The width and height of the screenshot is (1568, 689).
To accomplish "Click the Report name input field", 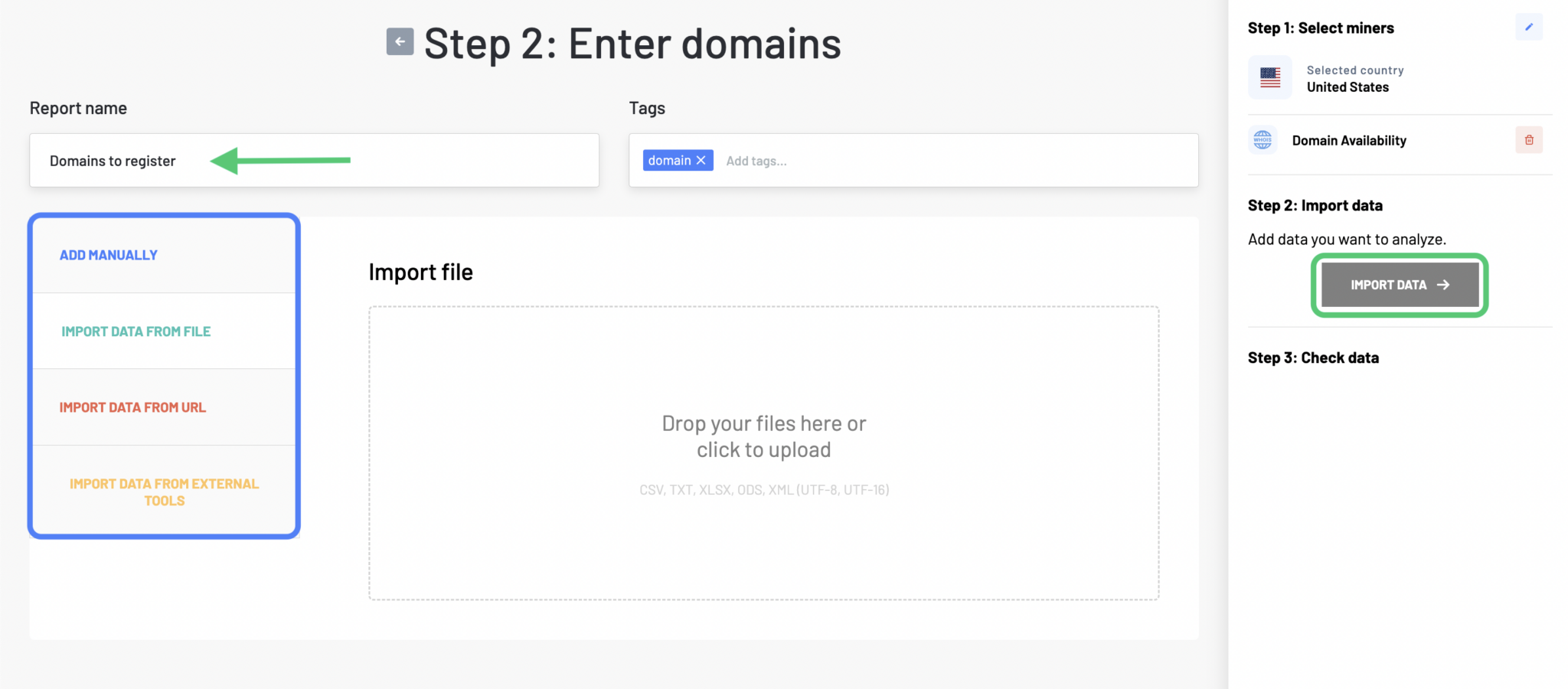I will [314, 160].
